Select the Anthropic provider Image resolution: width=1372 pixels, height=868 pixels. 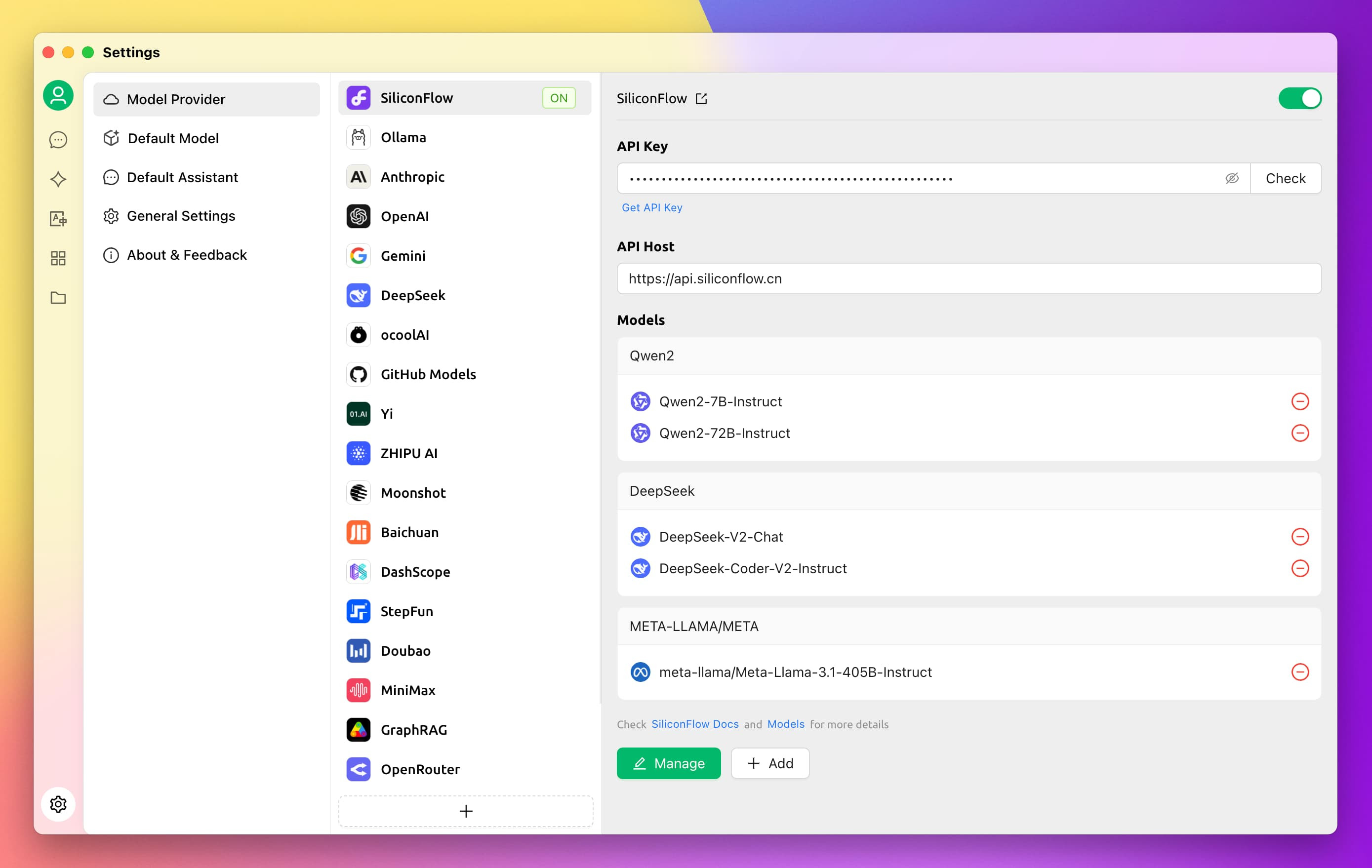coord(412,177)
